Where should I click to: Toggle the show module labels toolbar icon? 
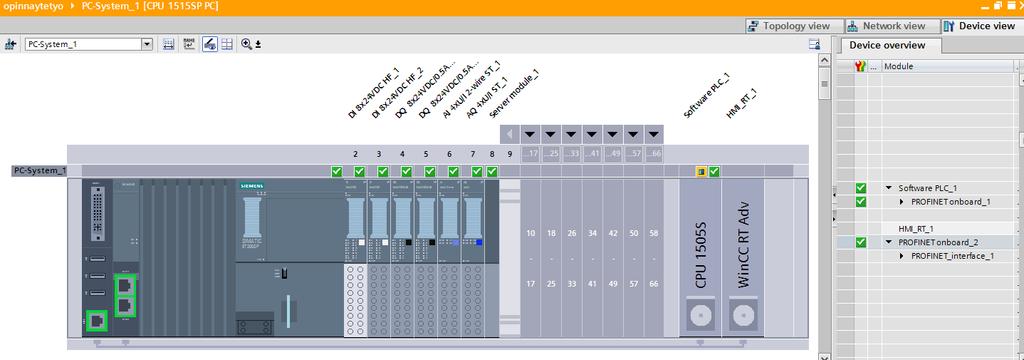(168, 44)
